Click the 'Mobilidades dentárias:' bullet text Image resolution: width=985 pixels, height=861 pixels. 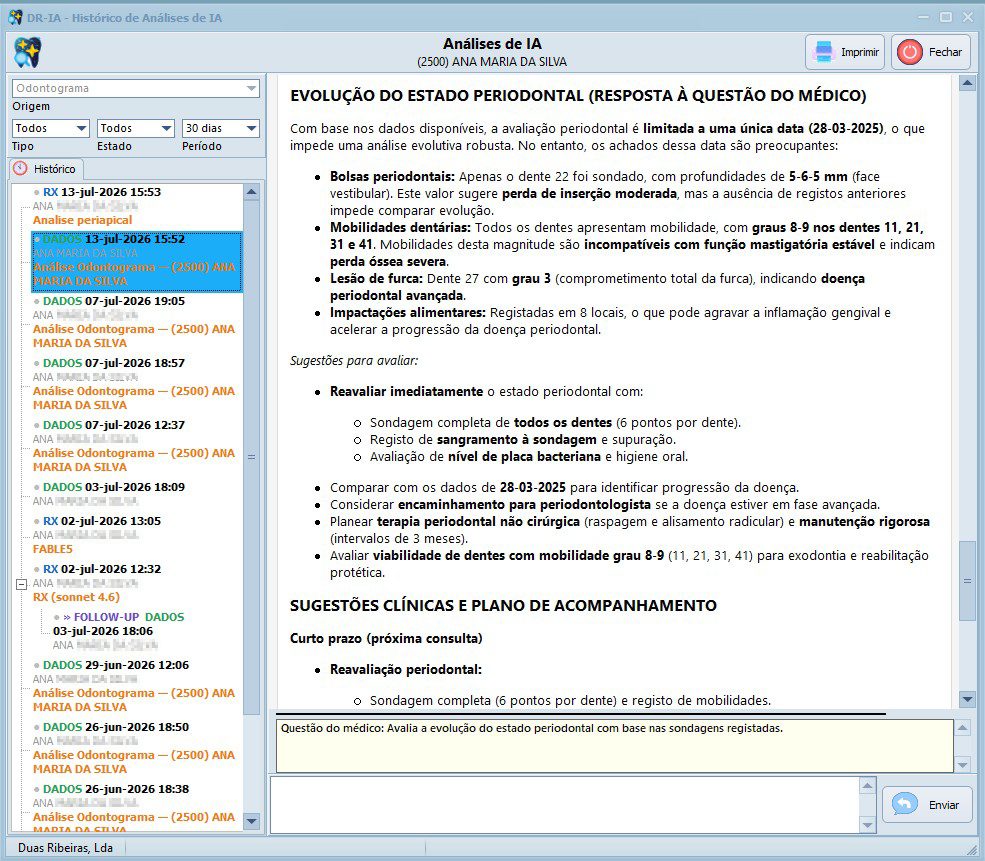(x=401, y=227)
